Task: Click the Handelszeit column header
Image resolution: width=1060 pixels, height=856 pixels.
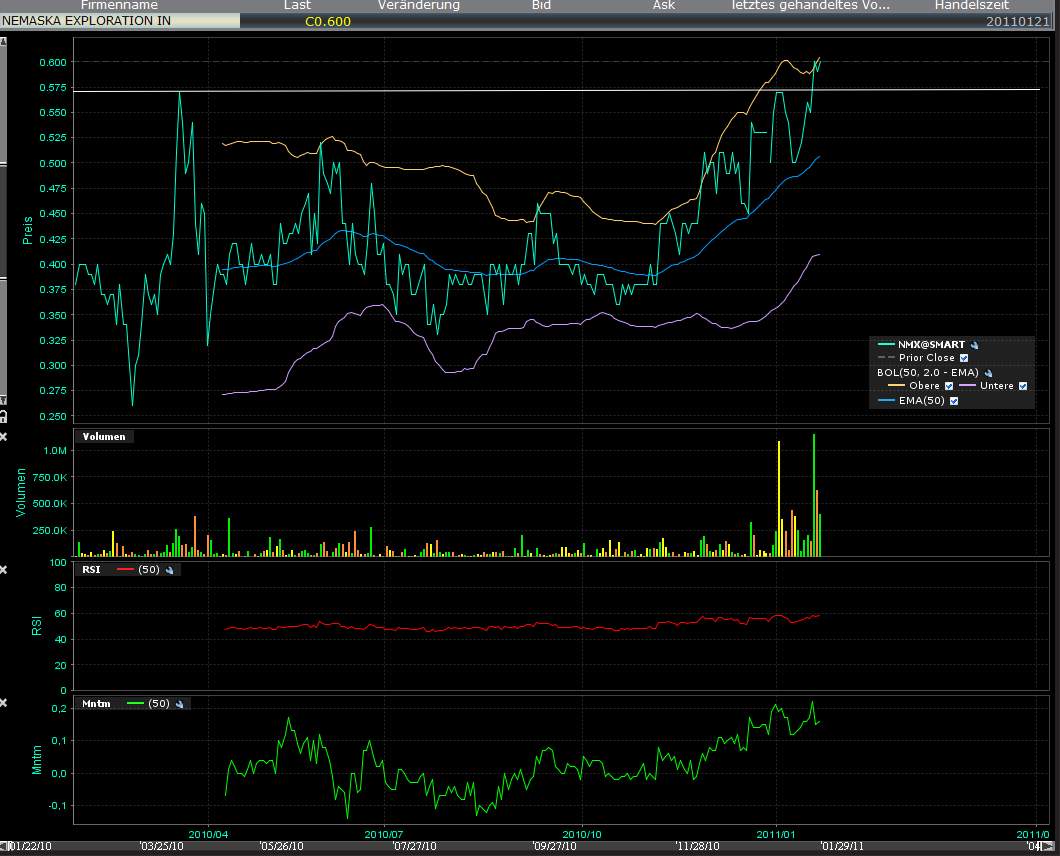Action: coord(970,6)
